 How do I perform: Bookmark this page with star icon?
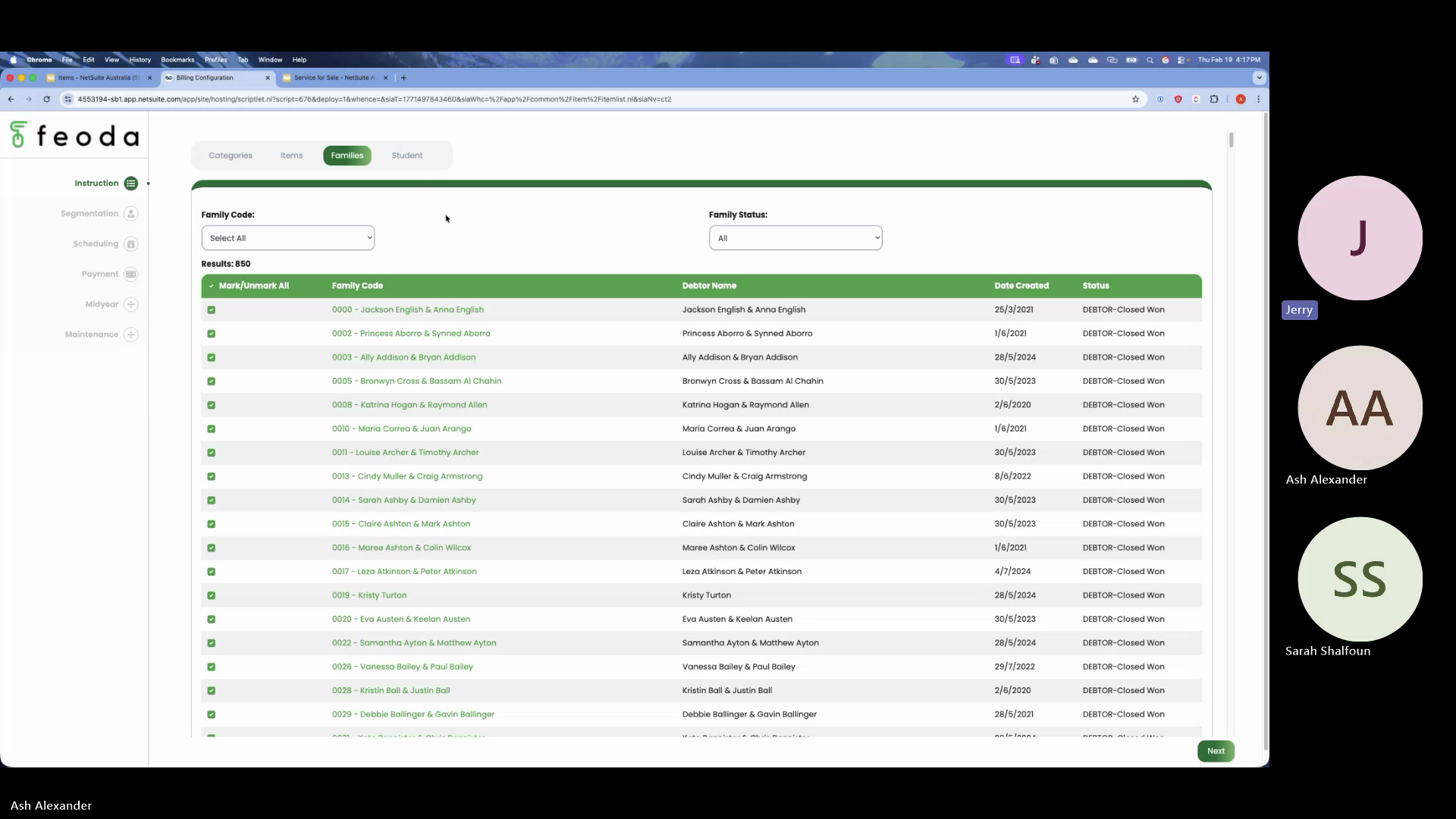click(1135, 99)
